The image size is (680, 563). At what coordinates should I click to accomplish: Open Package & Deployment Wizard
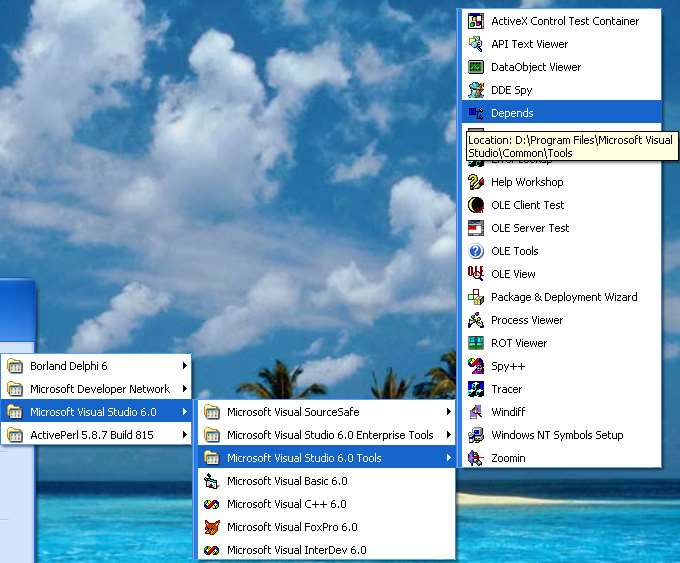(562, 297)
